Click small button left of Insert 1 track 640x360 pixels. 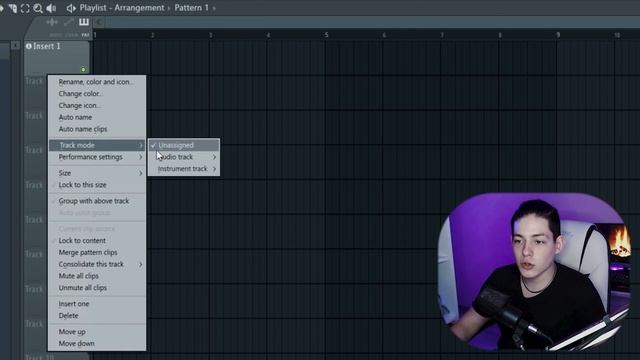pyautogui.click(x=16, y=45)
